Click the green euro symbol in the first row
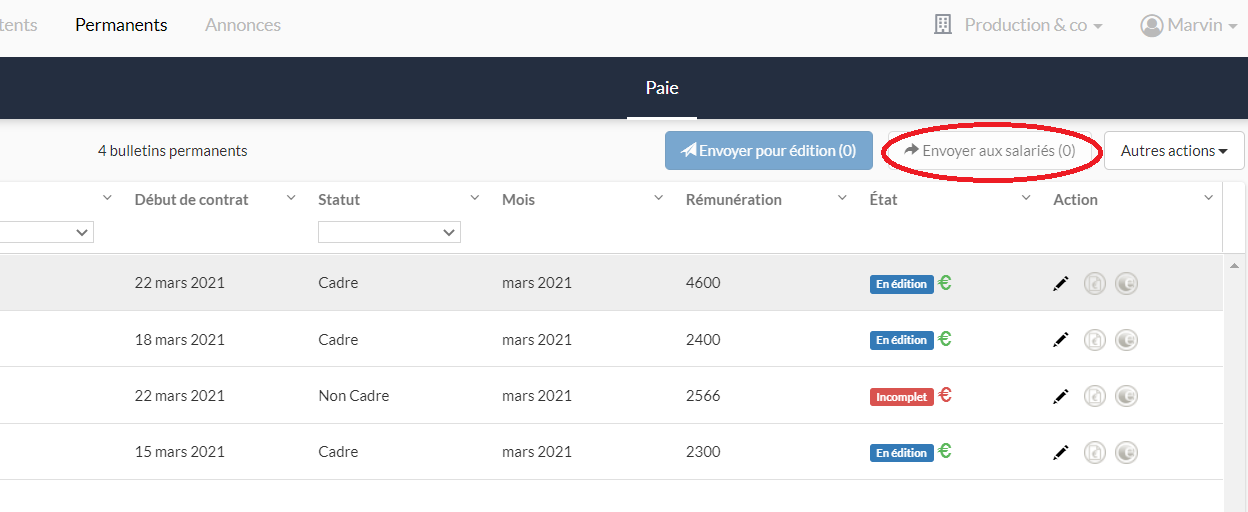 pos(945,282)
